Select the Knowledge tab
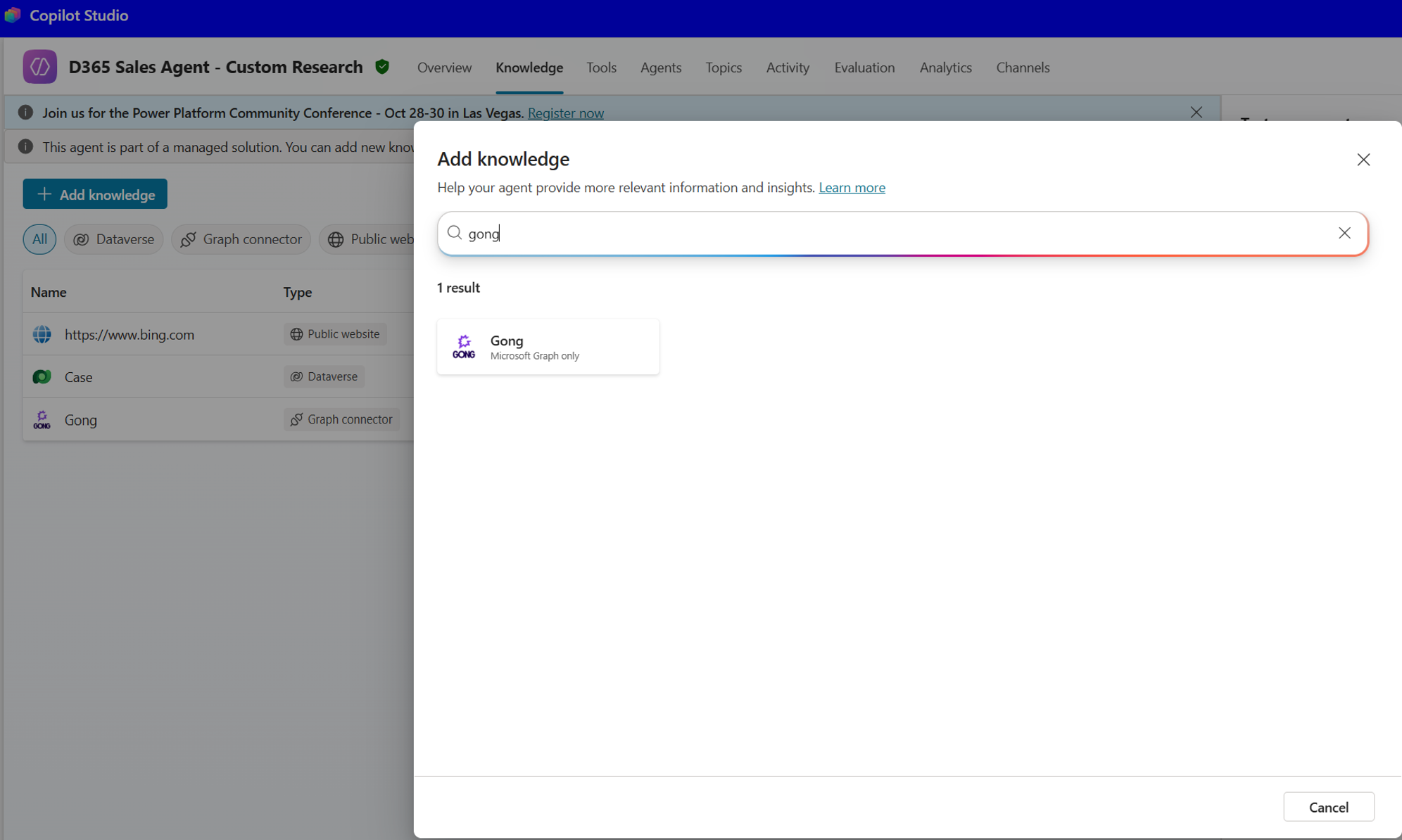 coord(529,68)
